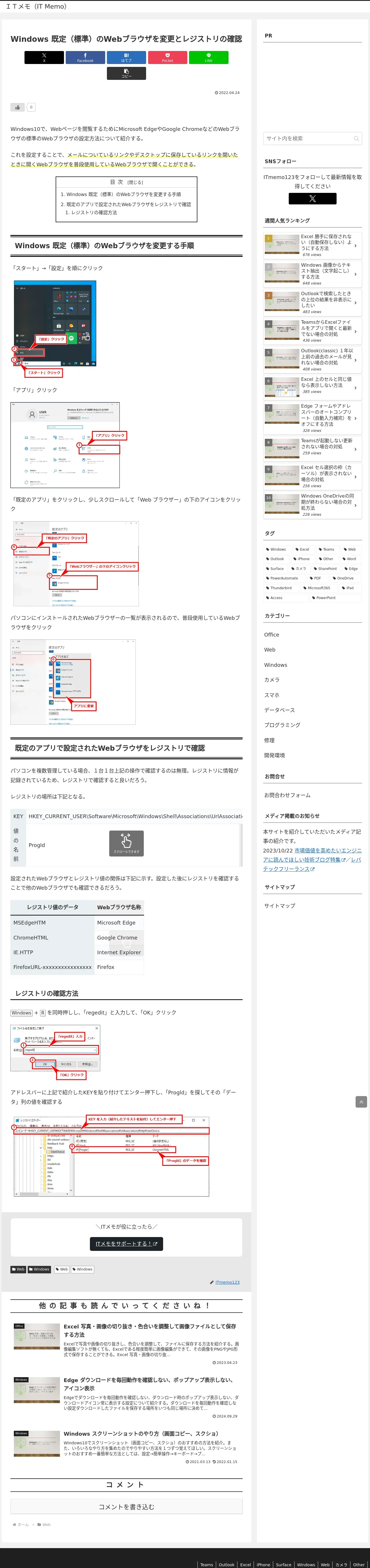Click ホーム breadcrumb link

click(23, 1525)
